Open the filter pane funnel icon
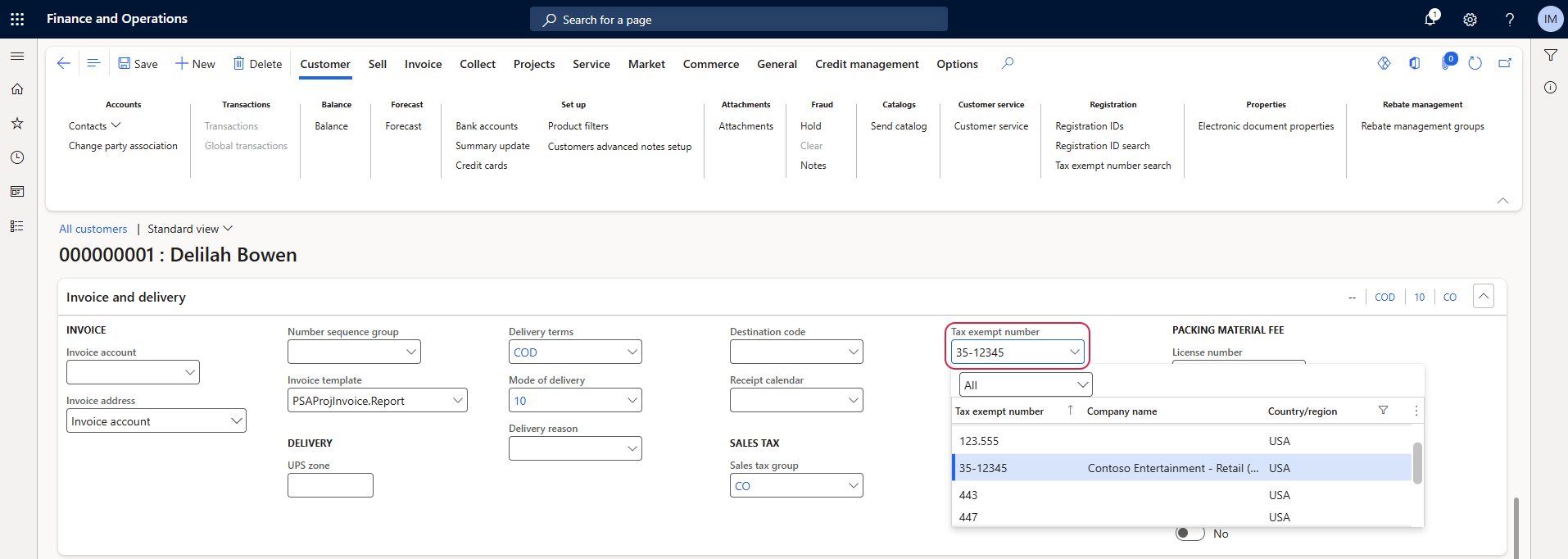1568x559 pixels. 1550,55
